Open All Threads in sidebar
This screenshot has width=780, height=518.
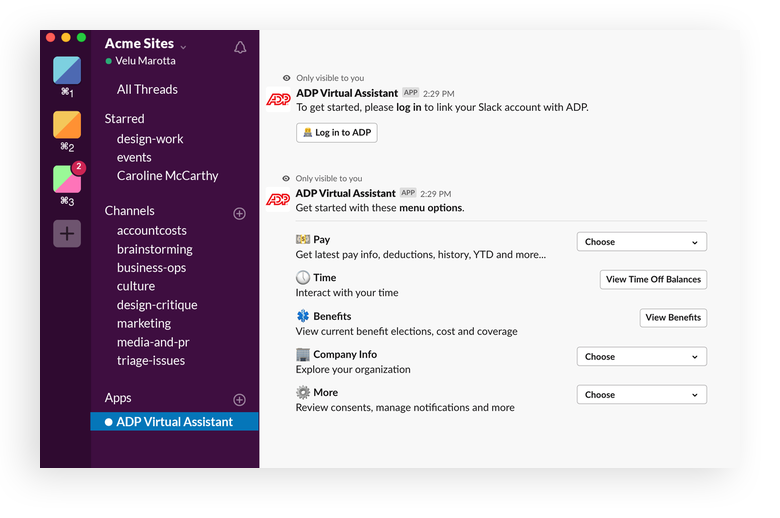[147, 90]
